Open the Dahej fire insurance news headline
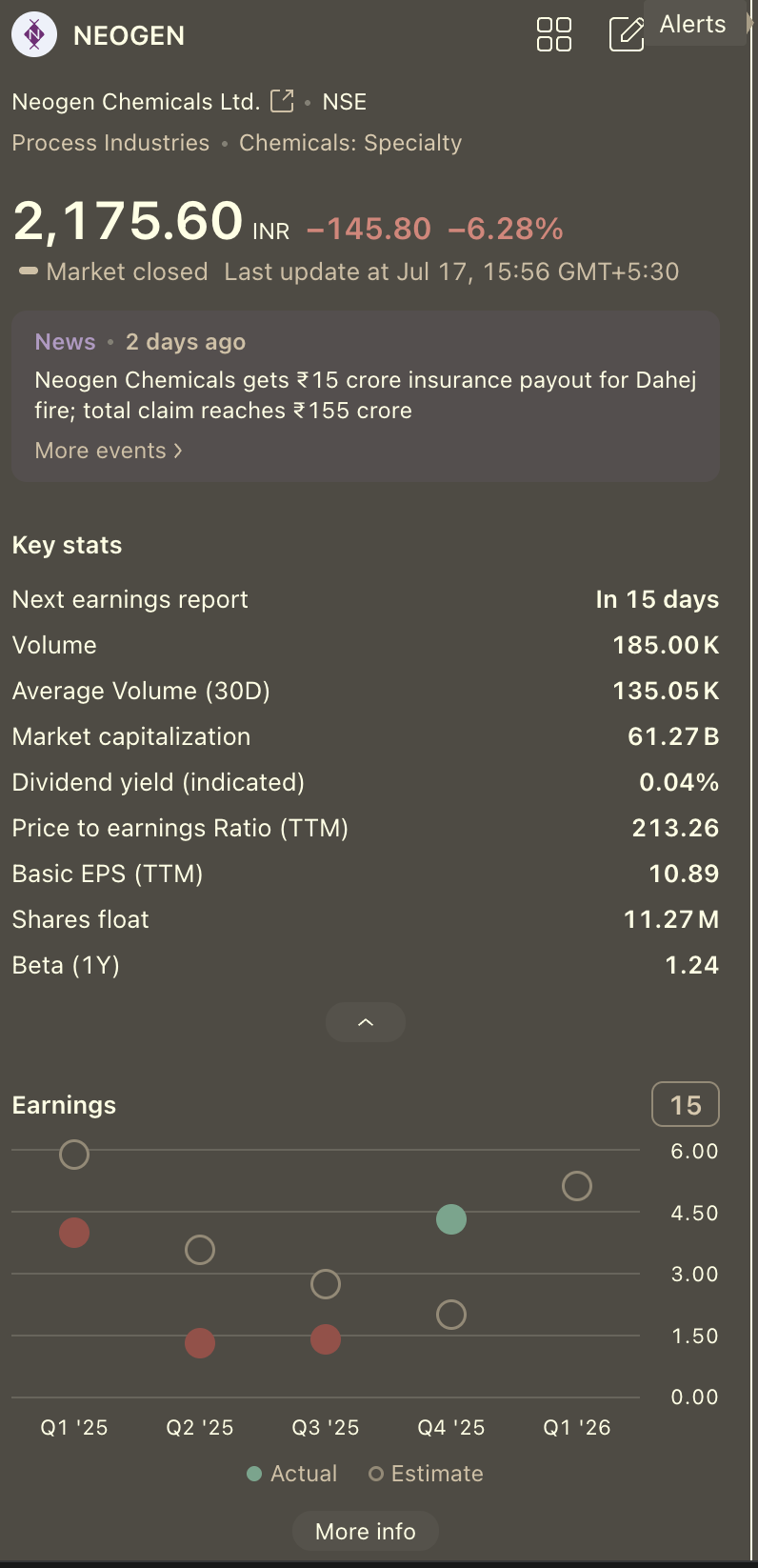 coord(366,395)
